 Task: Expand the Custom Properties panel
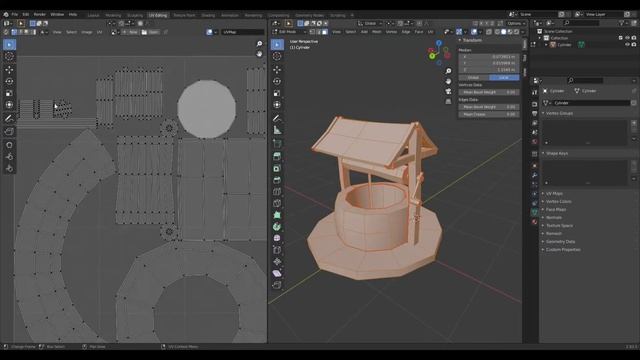[x=563, y=250]
